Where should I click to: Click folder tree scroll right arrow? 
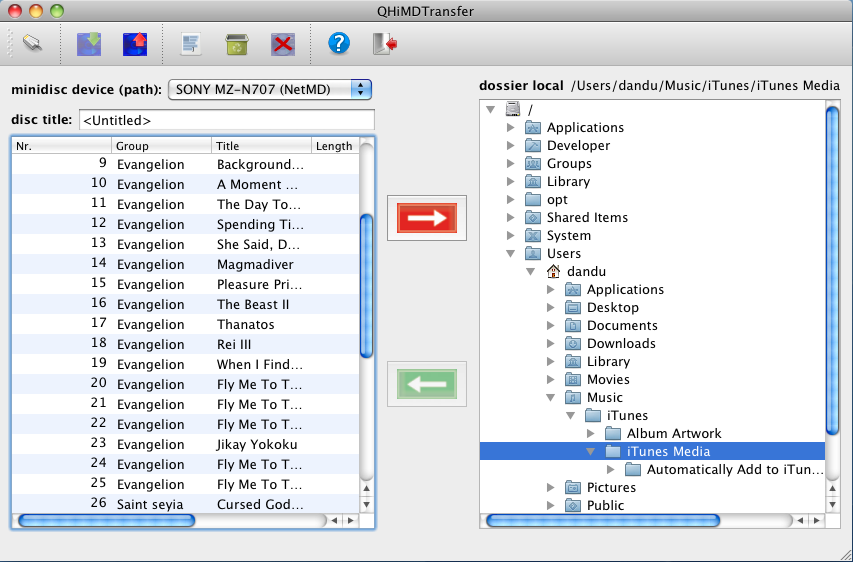click(x=817, y=521)
